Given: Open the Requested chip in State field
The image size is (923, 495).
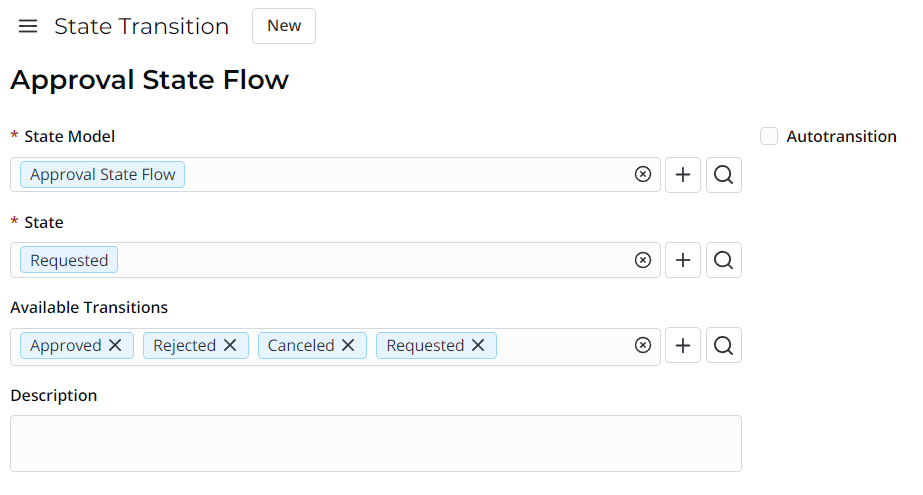Looking at the screenshot, I should pyautogui.click(x=69, y=260).
